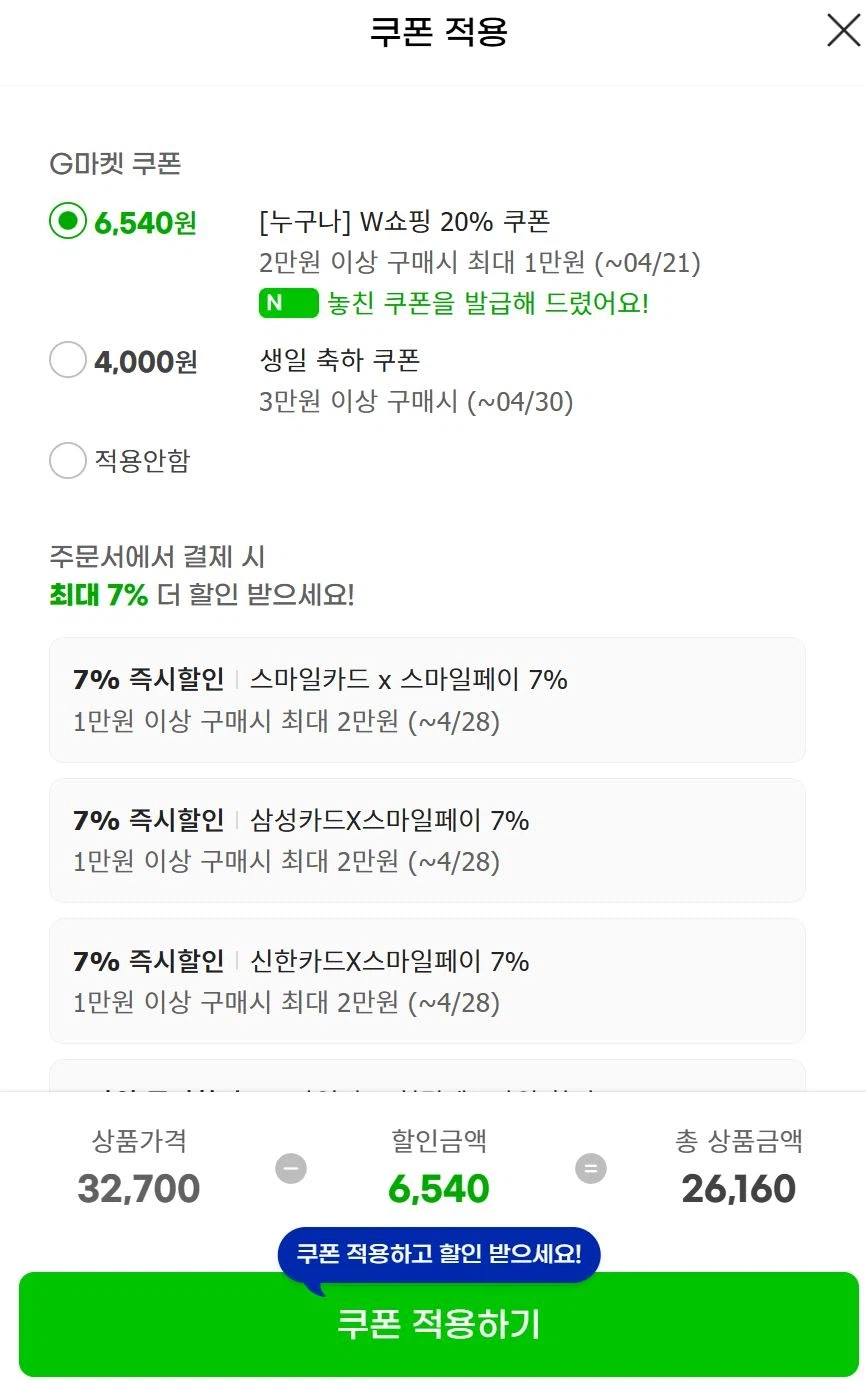
Task: Click the speech bubble saying 쿠폰 적용하고 할인 받으세요!
Action: pos(437,1251)
